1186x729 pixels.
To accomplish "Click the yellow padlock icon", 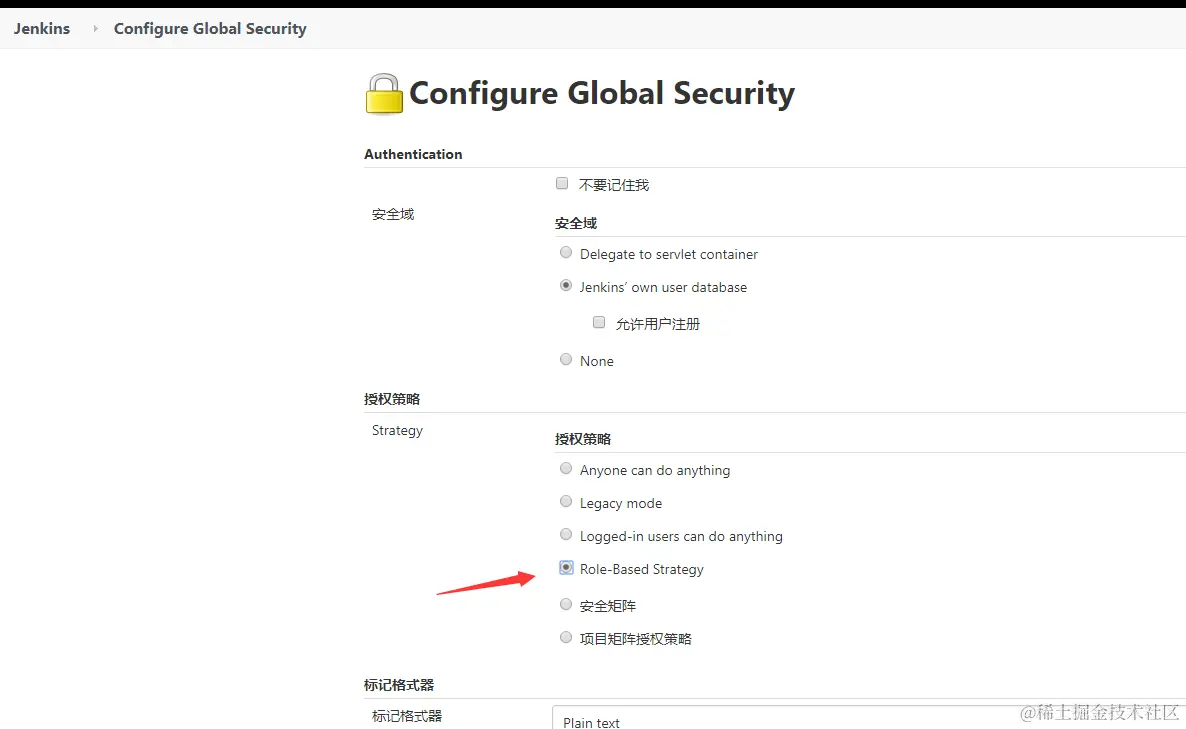I will point(384,94).
